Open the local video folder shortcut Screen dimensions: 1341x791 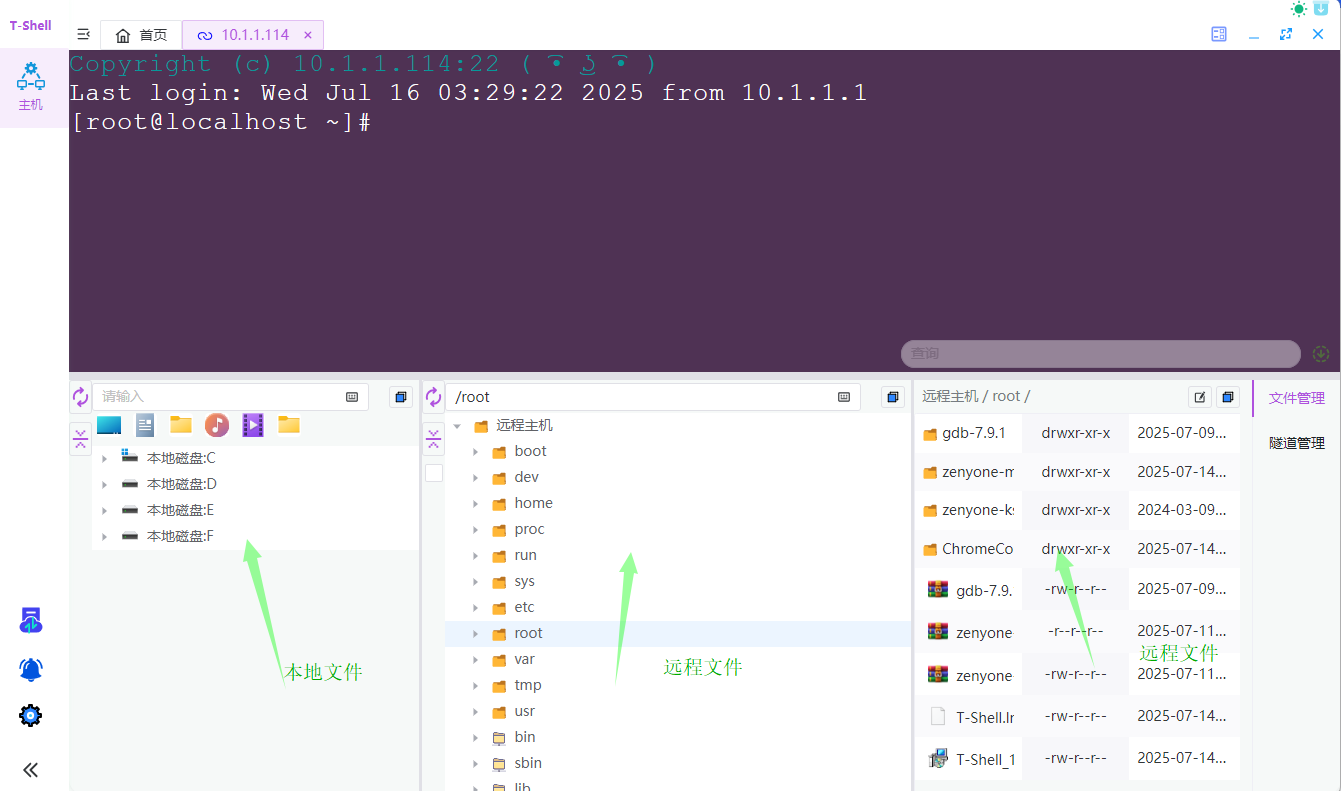point(253,425)
